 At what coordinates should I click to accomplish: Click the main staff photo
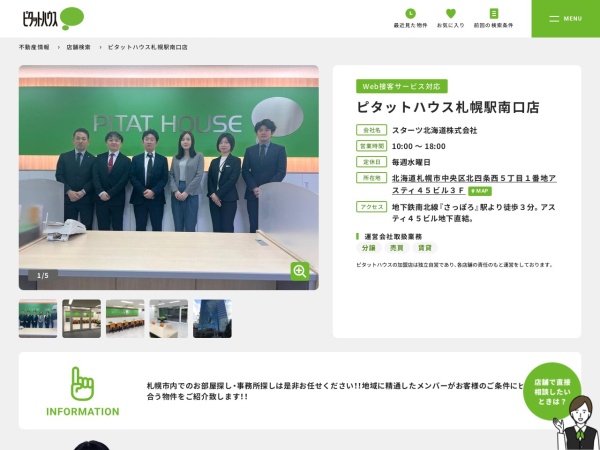(x=169, y=177)
